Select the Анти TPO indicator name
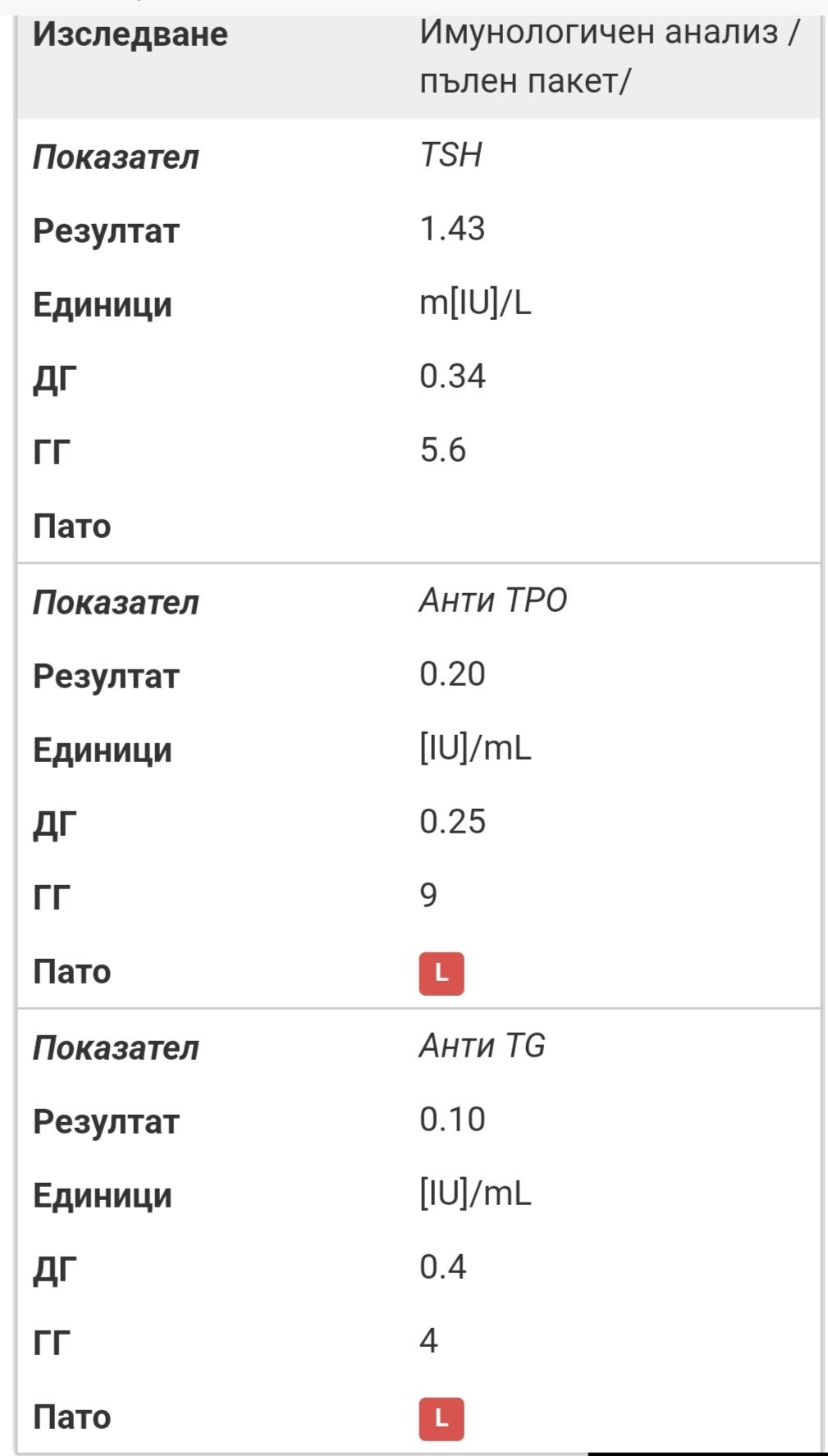Screen dimensions: 828x1456 (493, 600)
